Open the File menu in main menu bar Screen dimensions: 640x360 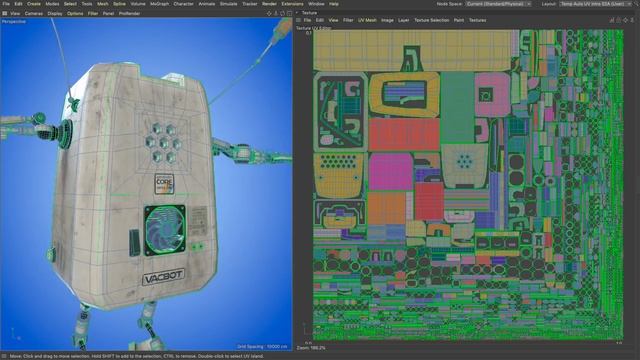[6, 4]
